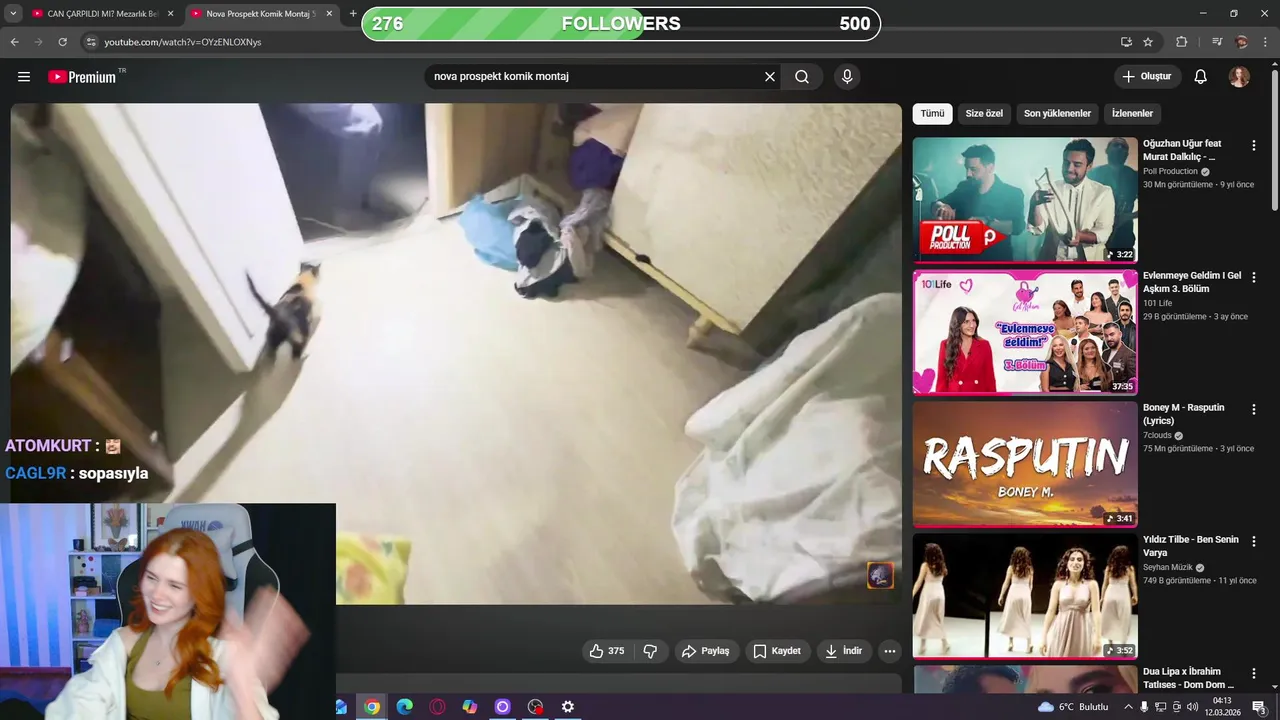
Task: Select the İzlenenler filter chip
Action: pos(1132,114)
